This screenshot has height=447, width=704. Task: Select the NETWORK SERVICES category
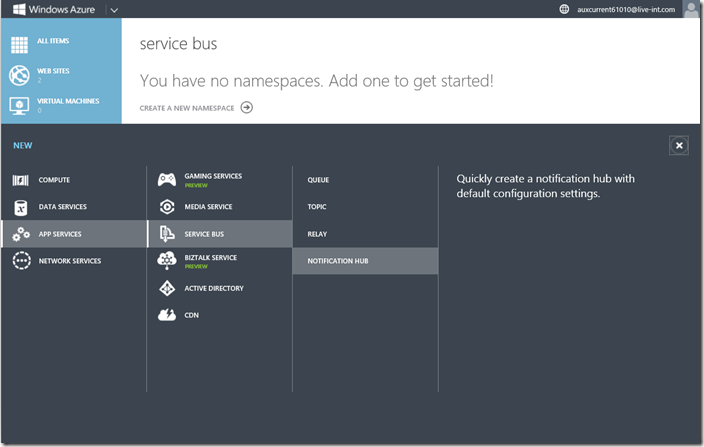click(70, 261)
